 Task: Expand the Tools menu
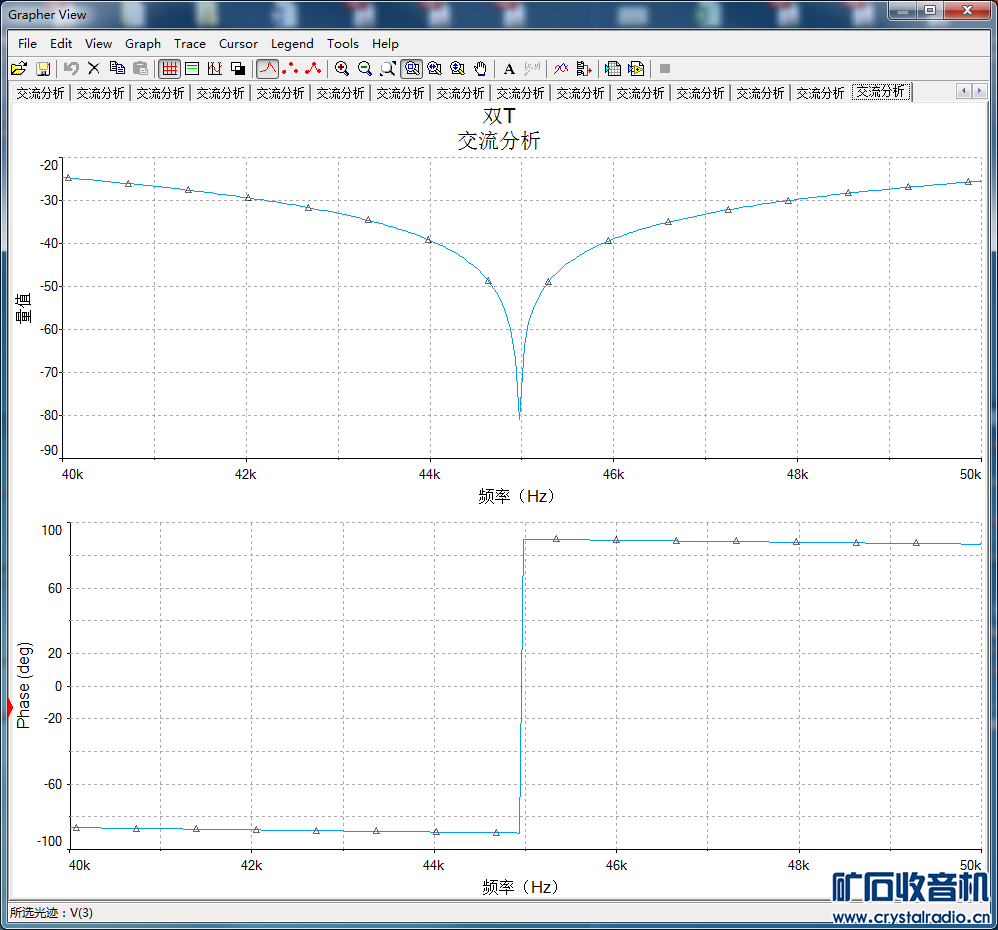[x=343, y=44]
